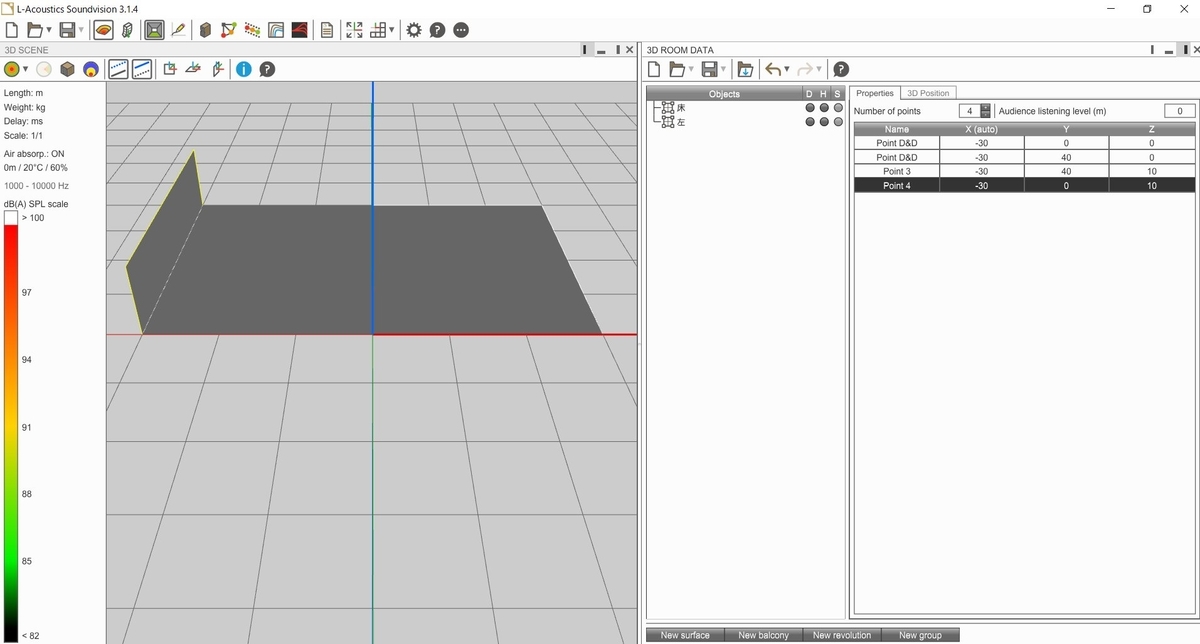Open the undo history dropdown arrow
Viewport: 1200px width, 644px height.
pos(787,70)
